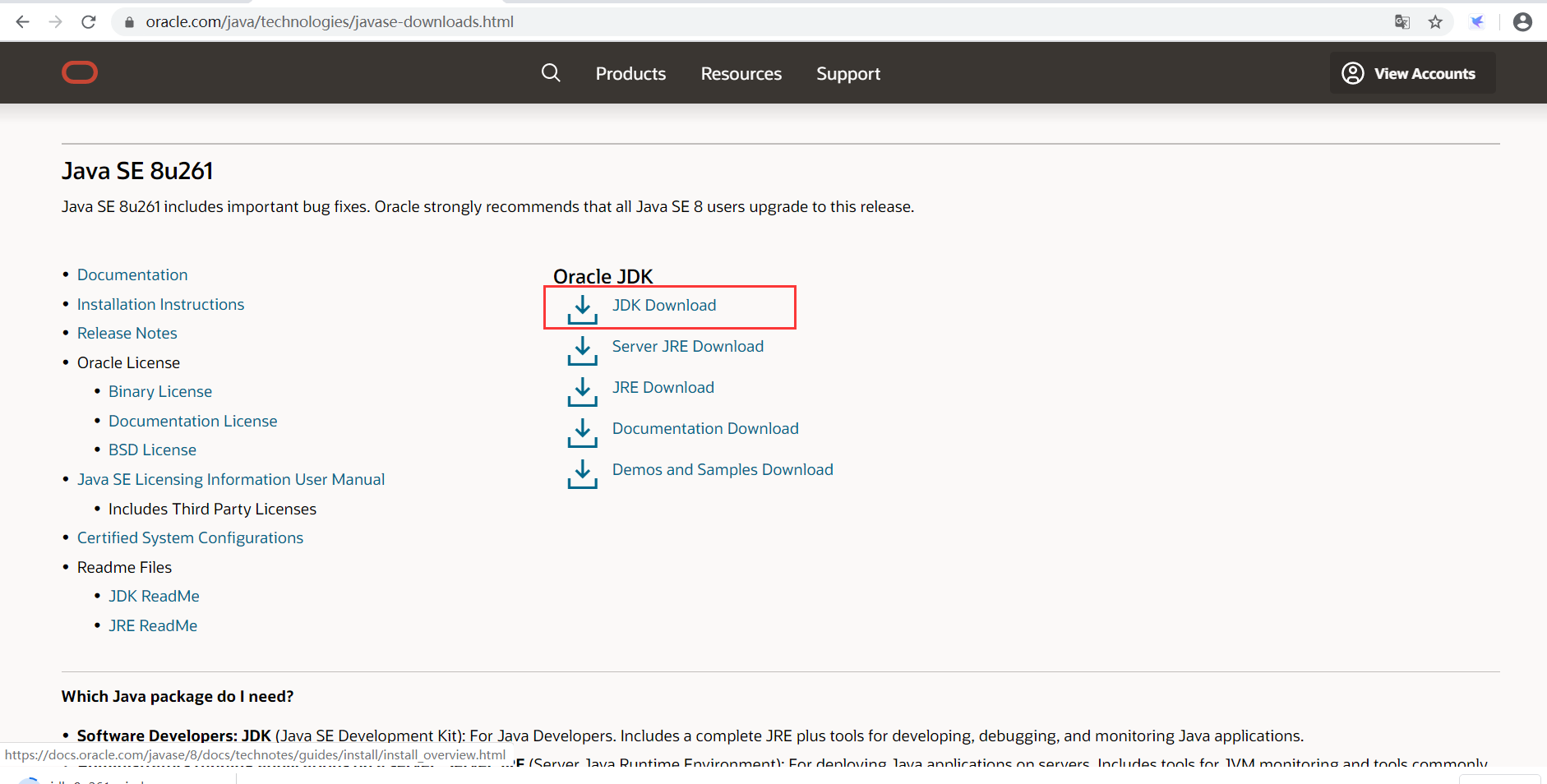Click Includes Third Party Licenses text
The image size is (1547, 784).
pos(212,509)
